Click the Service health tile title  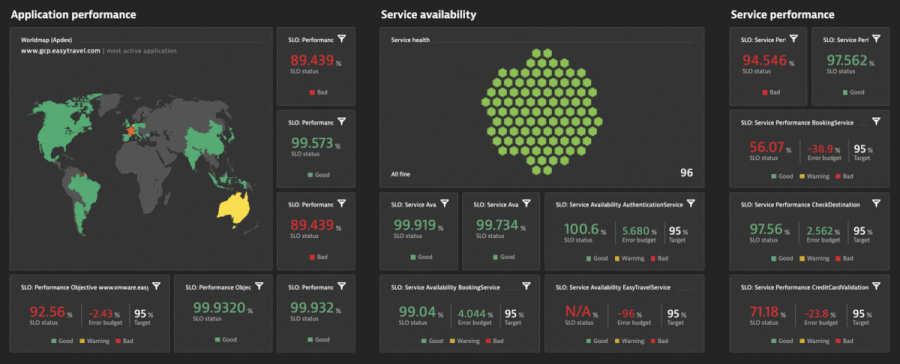410,40
